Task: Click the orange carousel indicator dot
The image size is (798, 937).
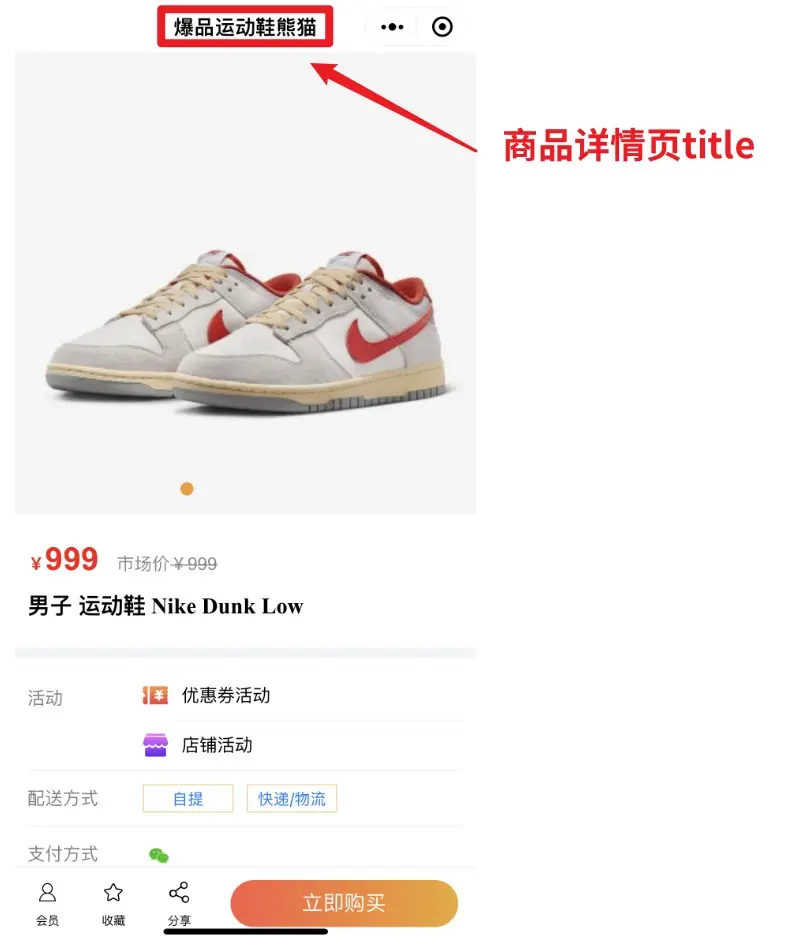Action: click(186, 489)
